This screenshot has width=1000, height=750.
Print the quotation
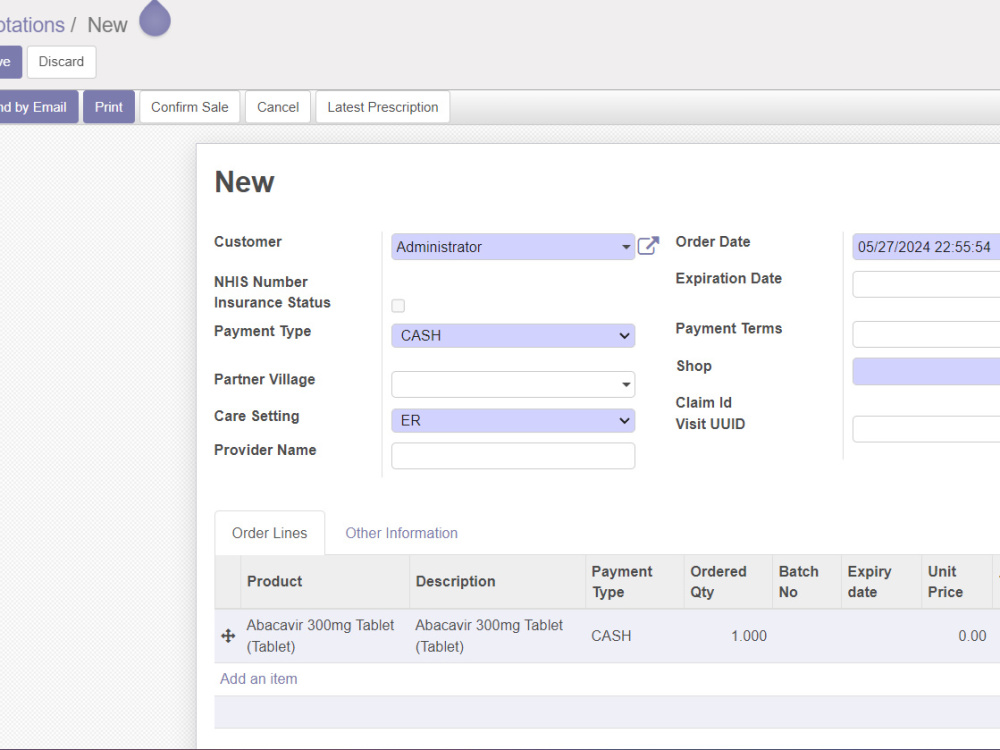(108, 106)
